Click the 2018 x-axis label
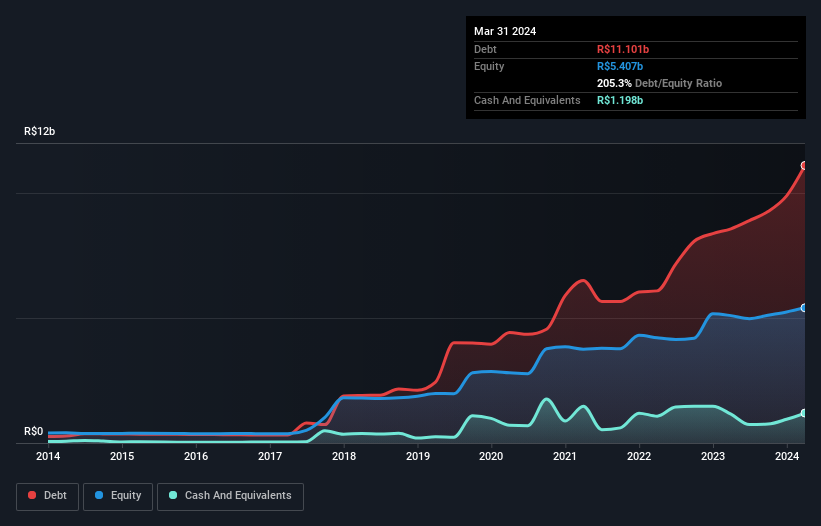The image size is (821, 526). [x=343, y=456]
